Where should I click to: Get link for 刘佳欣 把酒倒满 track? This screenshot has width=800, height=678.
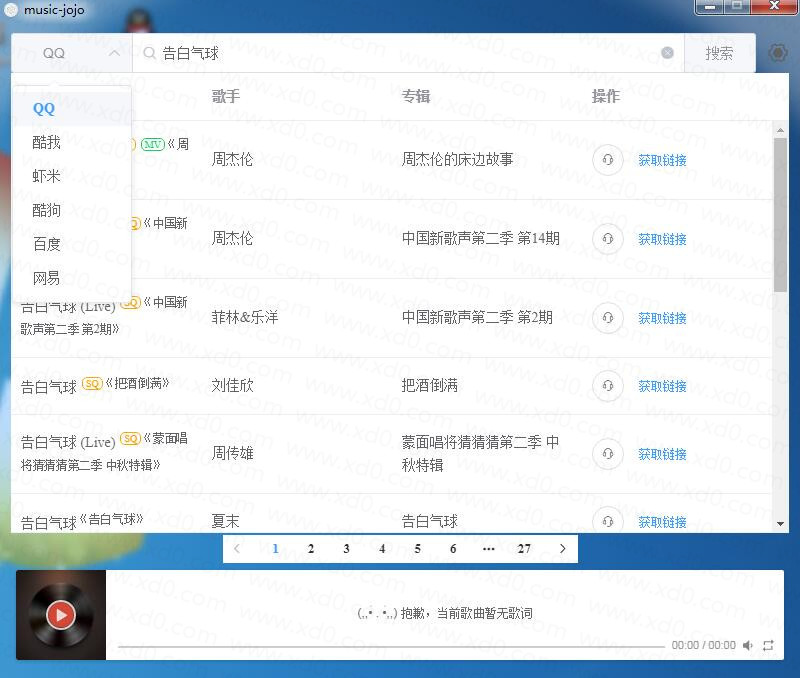coord(662,386)
